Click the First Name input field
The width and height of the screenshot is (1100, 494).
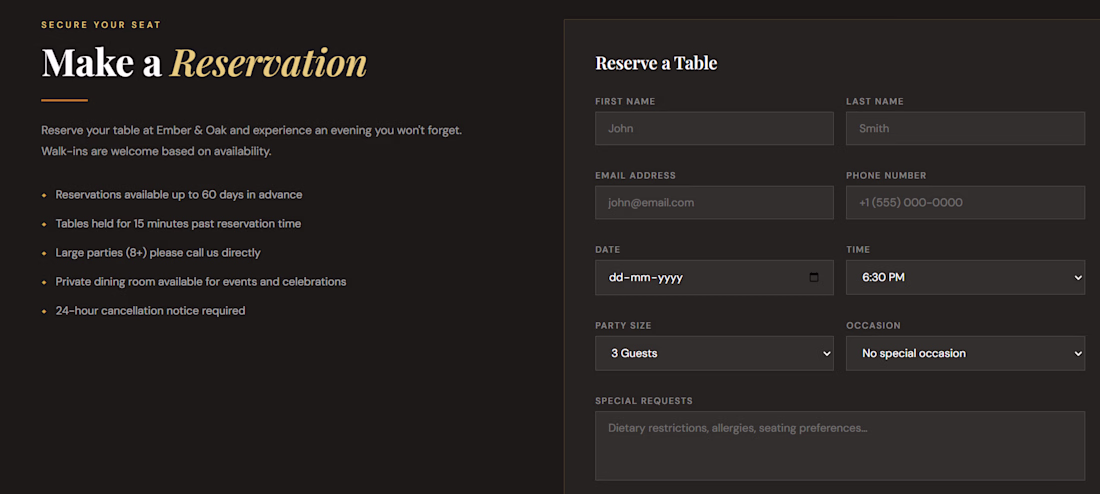pyautogui.click(x=714, y=128)
